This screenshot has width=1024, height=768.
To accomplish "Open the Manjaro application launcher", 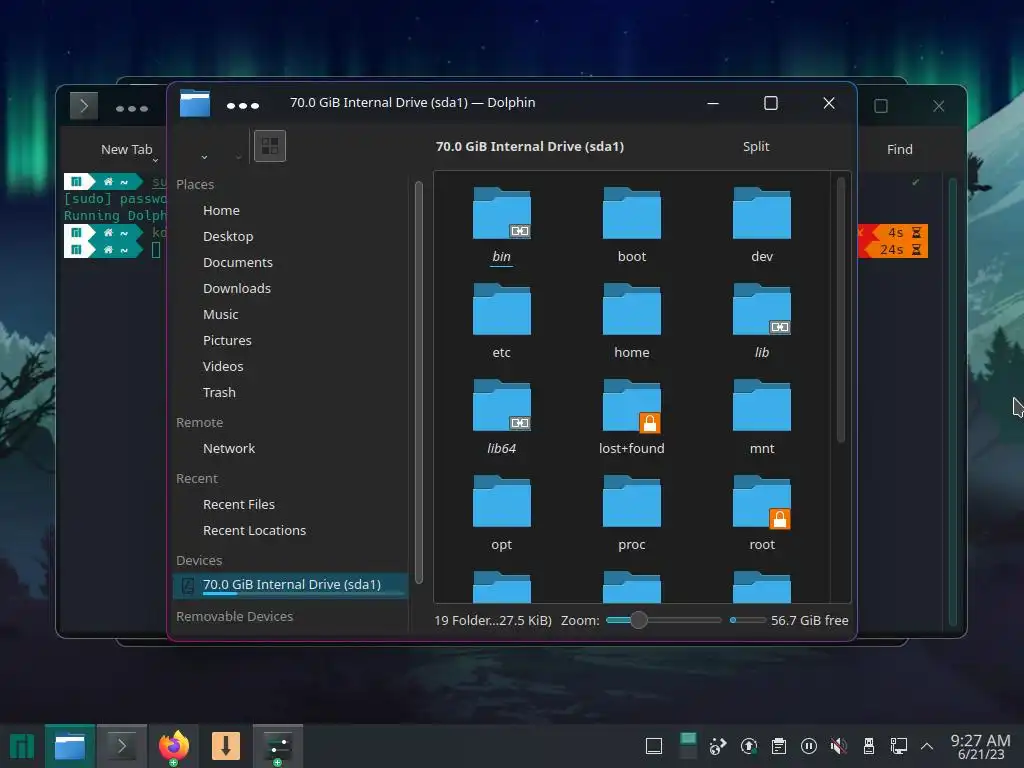I will click(x=22, y=746).
